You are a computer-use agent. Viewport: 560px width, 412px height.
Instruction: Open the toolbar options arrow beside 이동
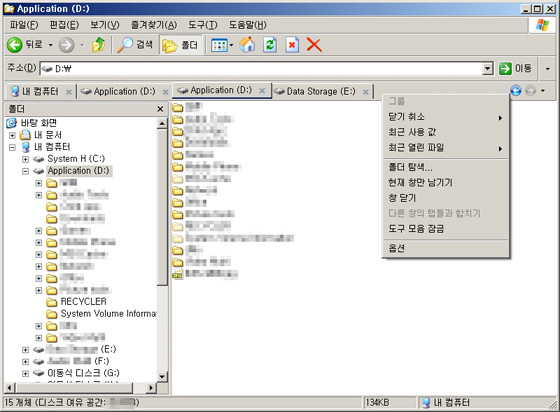(x=548, y=69)
